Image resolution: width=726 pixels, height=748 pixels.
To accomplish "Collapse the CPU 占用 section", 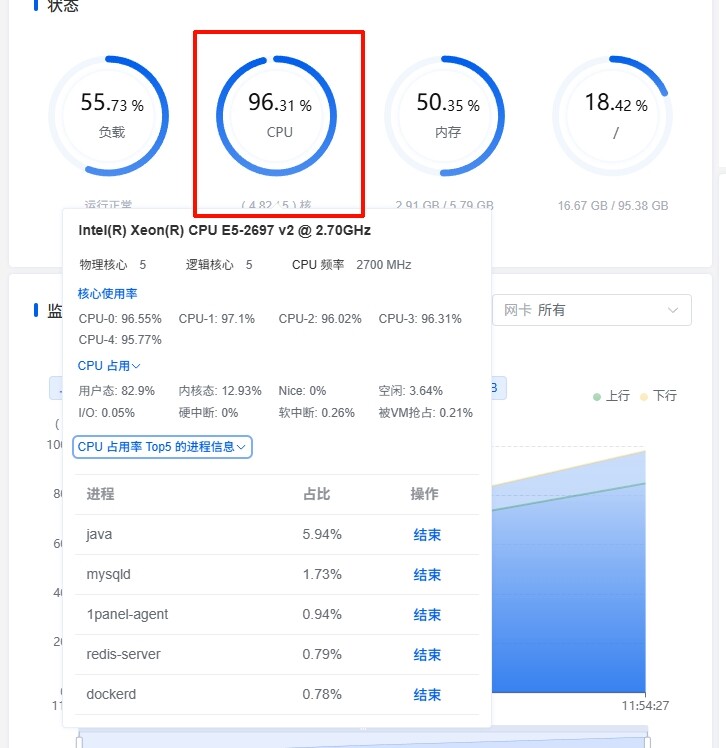I will click(109, 366).
